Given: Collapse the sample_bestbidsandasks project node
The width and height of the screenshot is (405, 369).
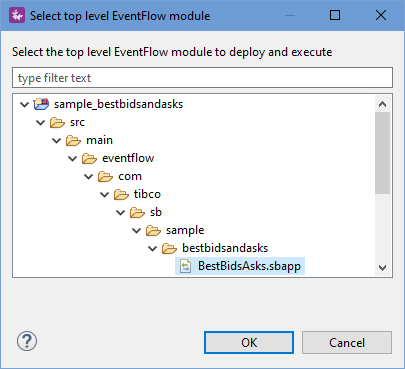Looking at the screenshot, I should 24,104.
